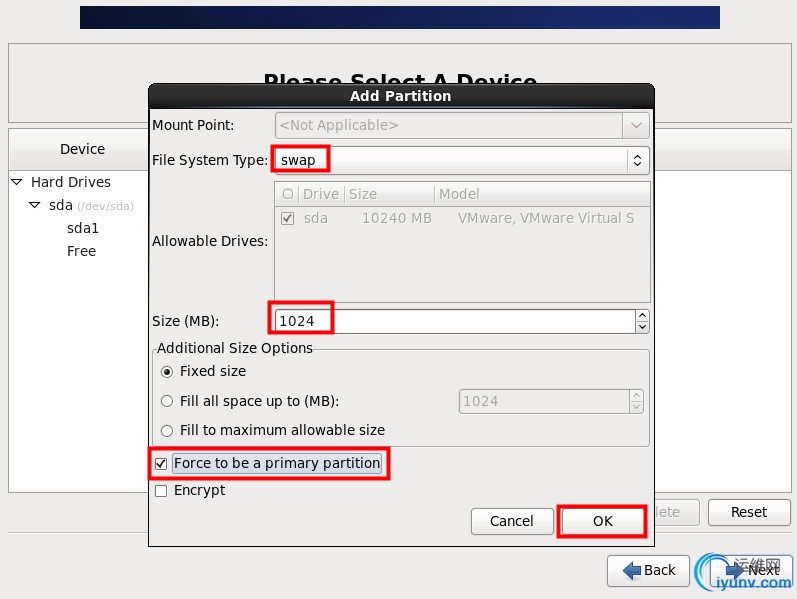Click the sda 10240 MB drive row
The image size is (797, 599).
pyautogui.click(x=462, y=219)
